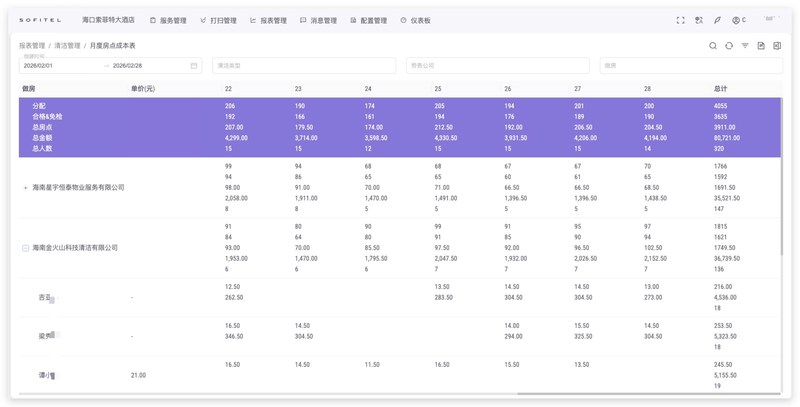Image resolution: width=800 pixels, height=407 pixels.
Task: Click the language translate icon
Action: 699,20
